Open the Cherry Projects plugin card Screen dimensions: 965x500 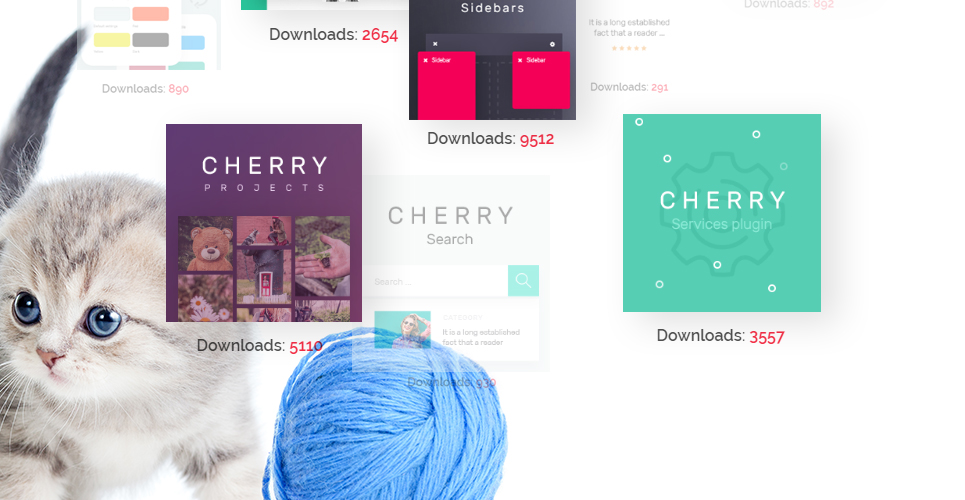pyautogui.click(x=264, y=223)
